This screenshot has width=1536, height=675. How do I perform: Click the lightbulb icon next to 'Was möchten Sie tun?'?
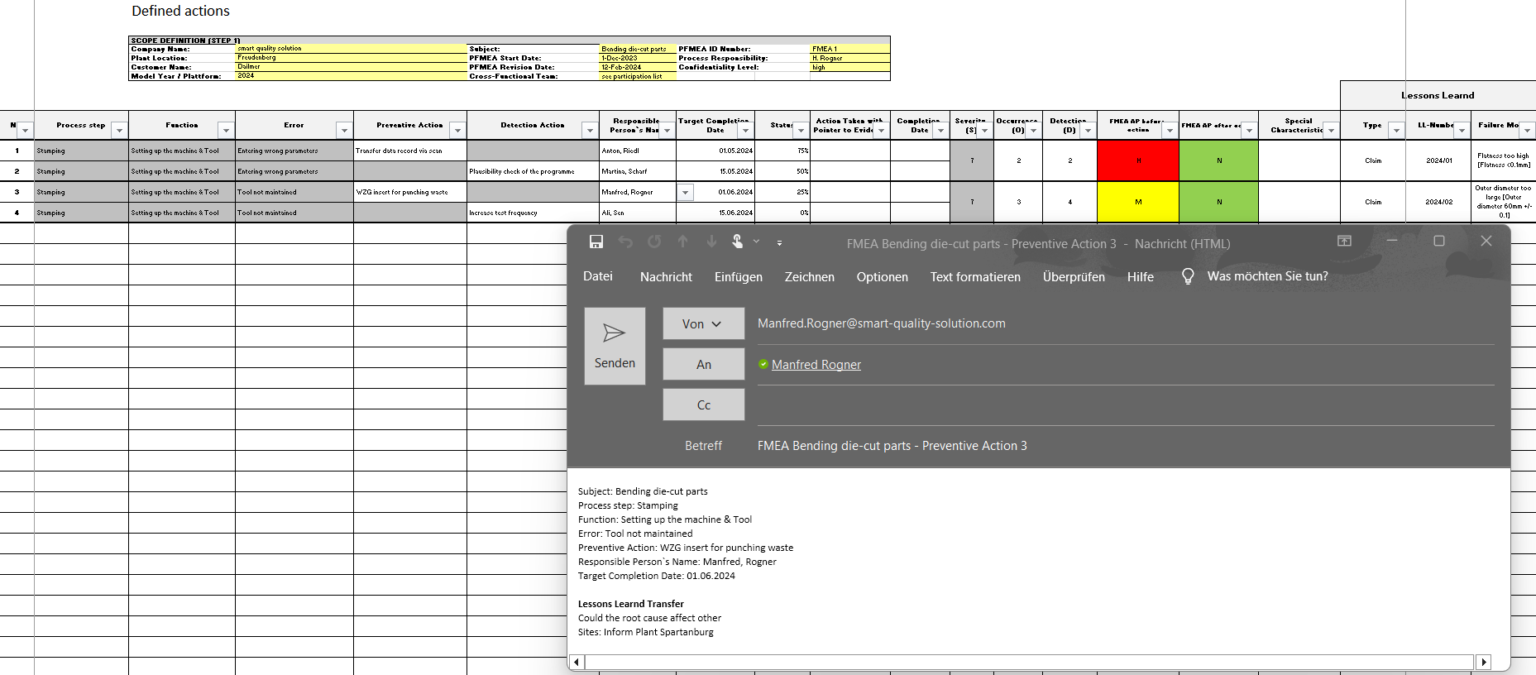tap(1186, 277)
